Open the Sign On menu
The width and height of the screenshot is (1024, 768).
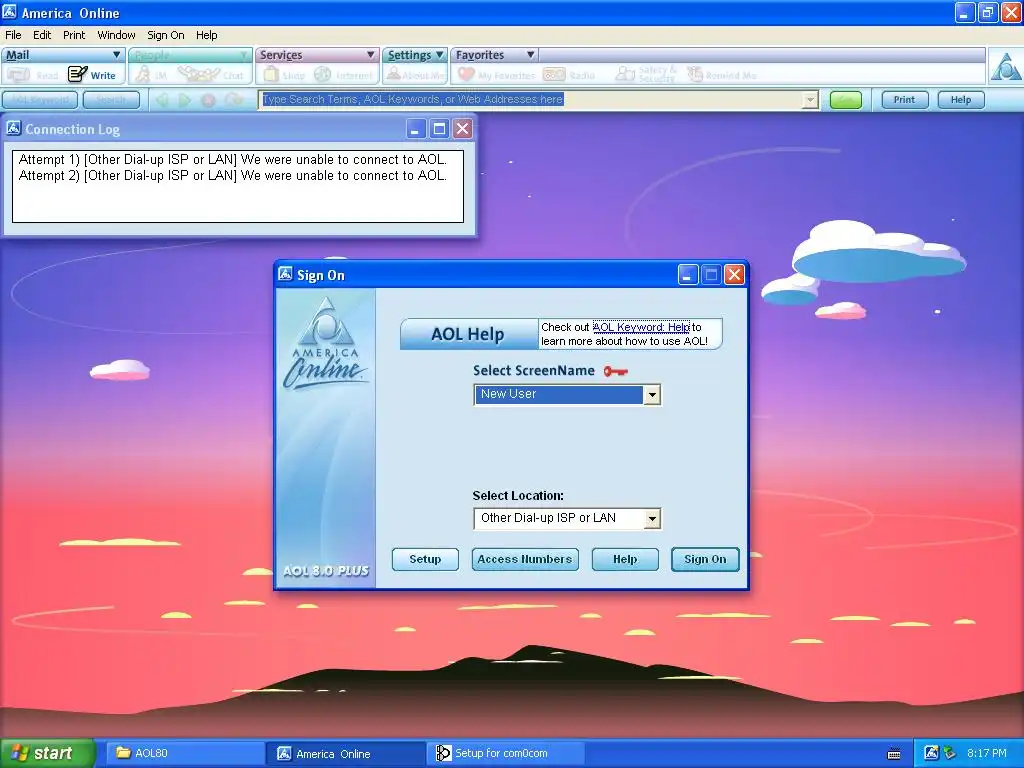pyautogui.click(x=166, y=35)
